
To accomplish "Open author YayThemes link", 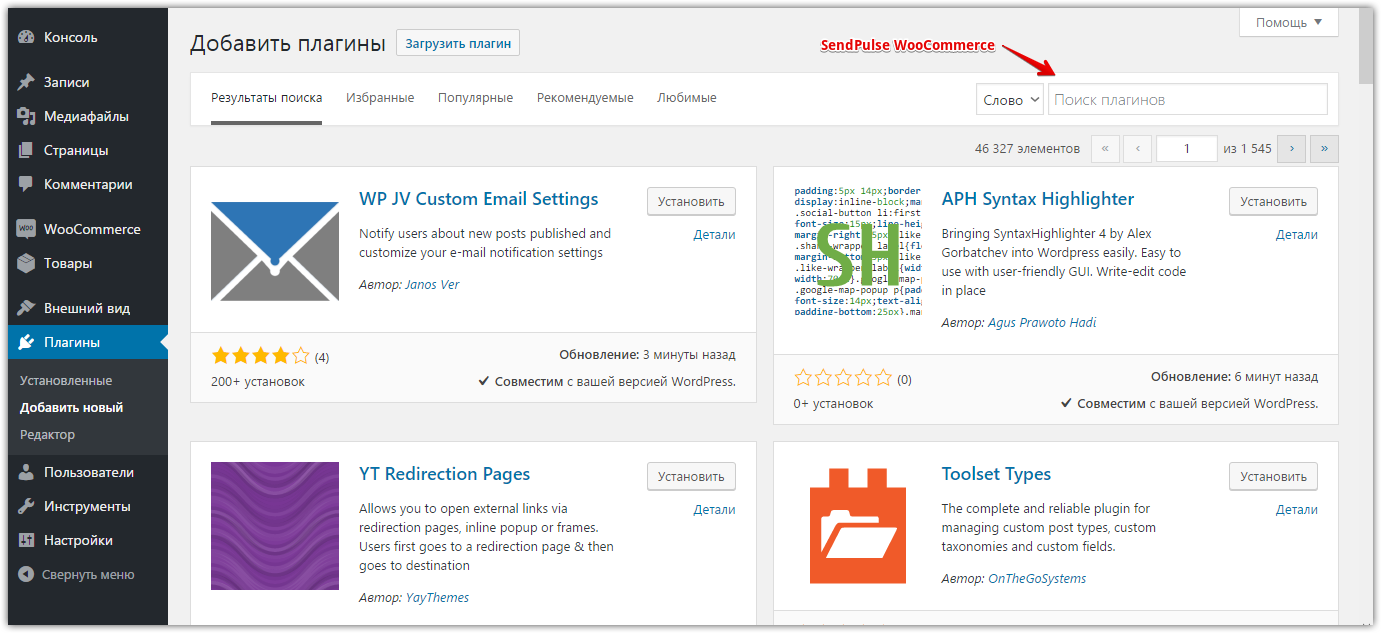I will tap(437, 598).
